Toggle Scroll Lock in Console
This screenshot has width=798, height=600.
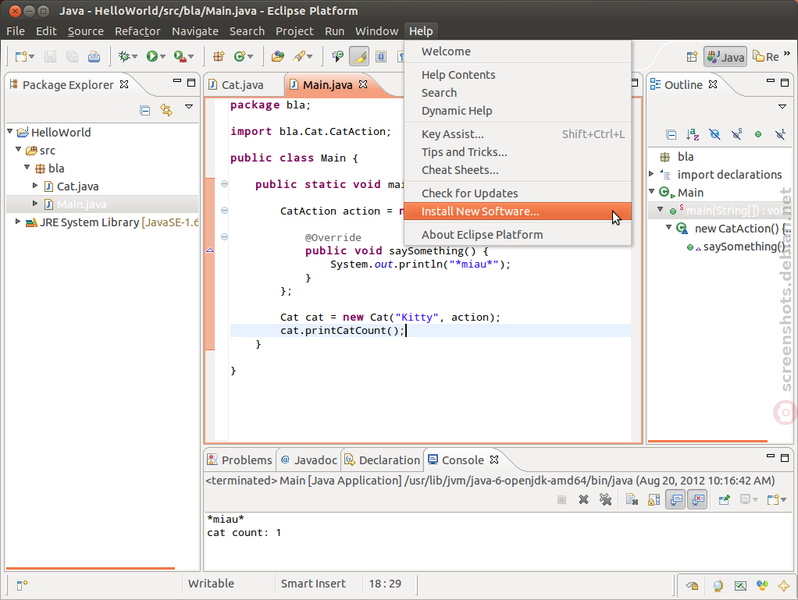coord(654,500)
